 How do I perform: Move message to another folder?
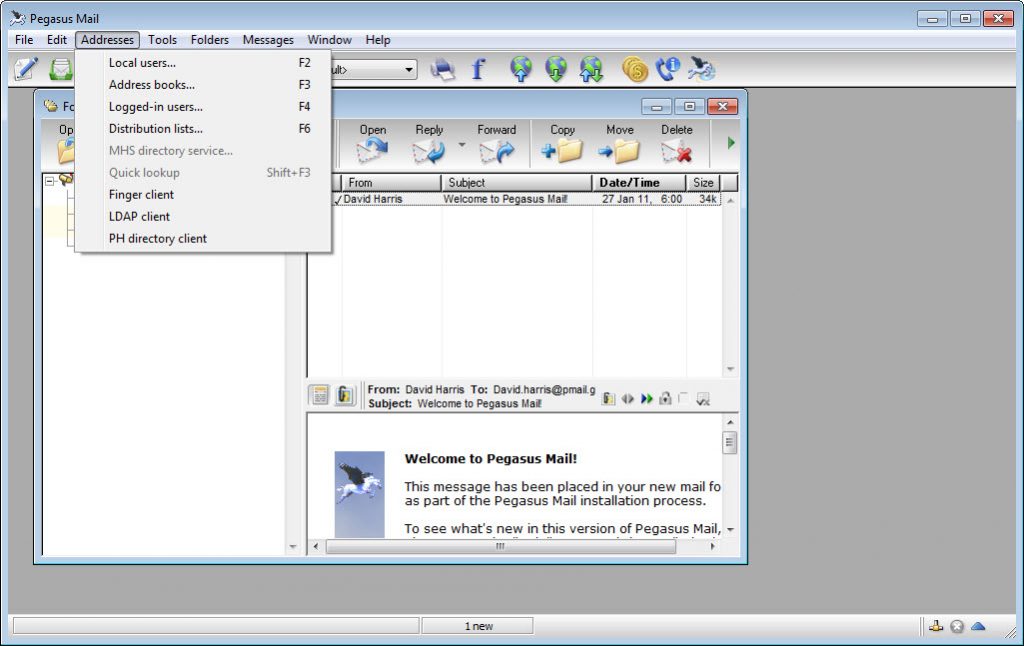[619, 143]
